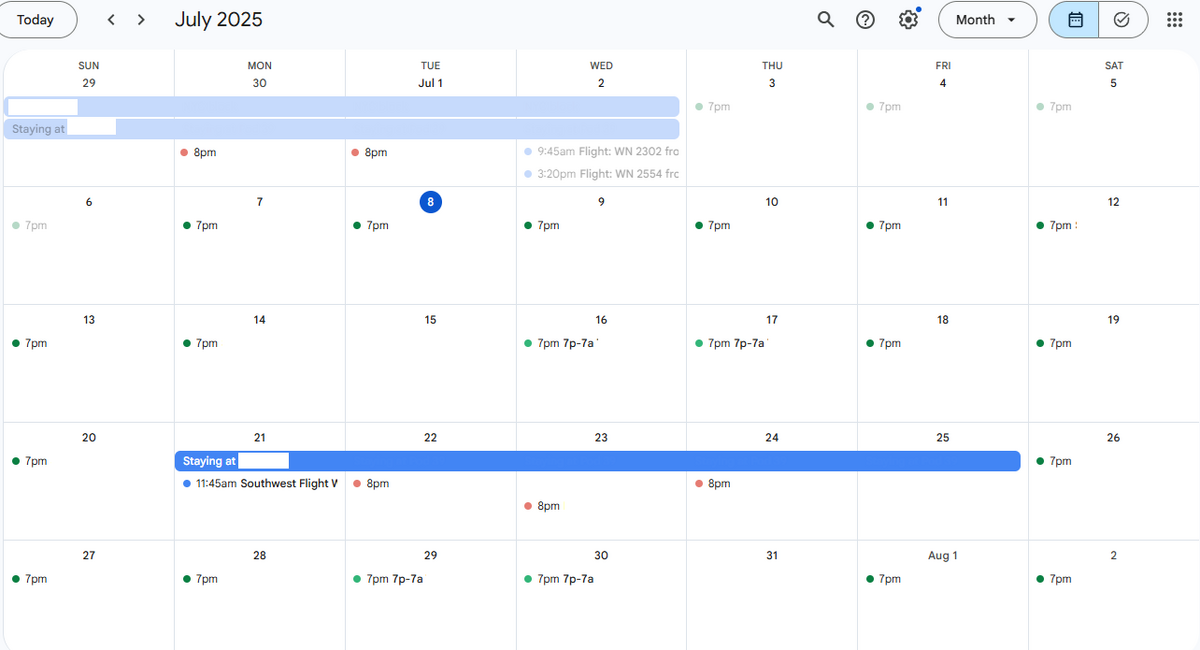Image resolution: width=1200 pixels, height=650 pixels.
Task: Switch to Tasks view toggle
Action: click(x=1122, y=20)
